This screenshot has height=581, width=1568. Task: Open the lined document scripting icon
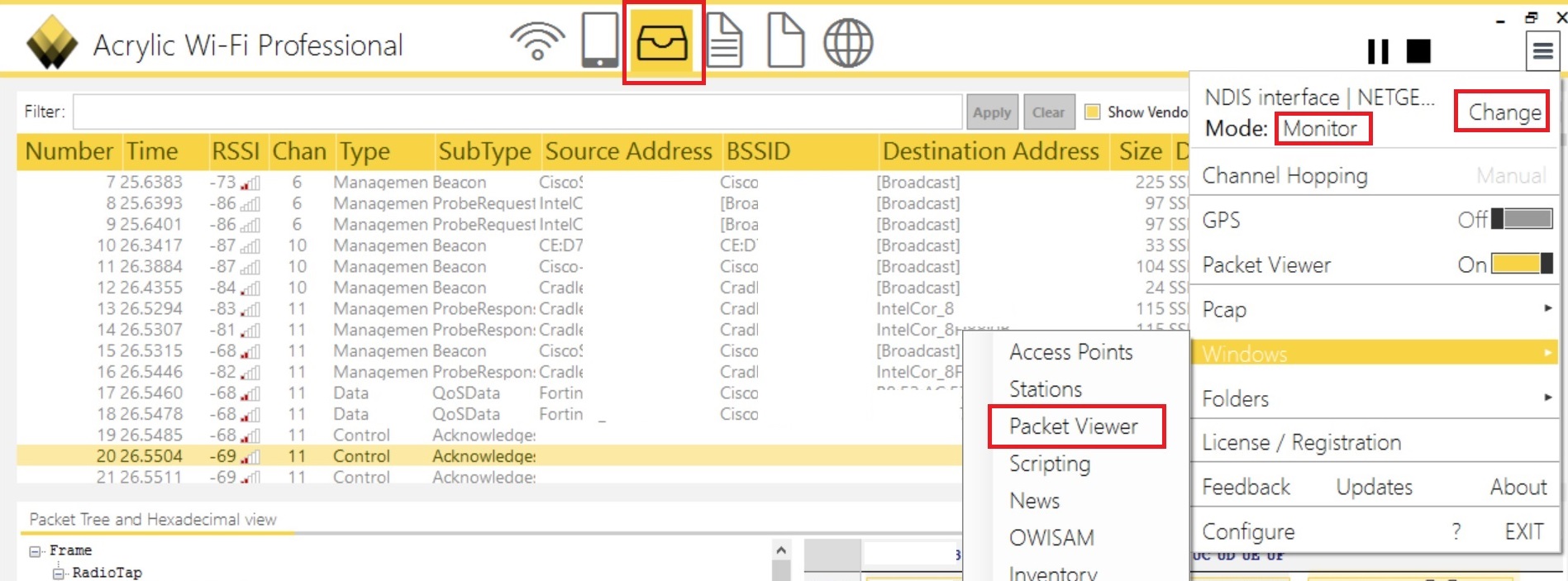[x=725, y=40]
